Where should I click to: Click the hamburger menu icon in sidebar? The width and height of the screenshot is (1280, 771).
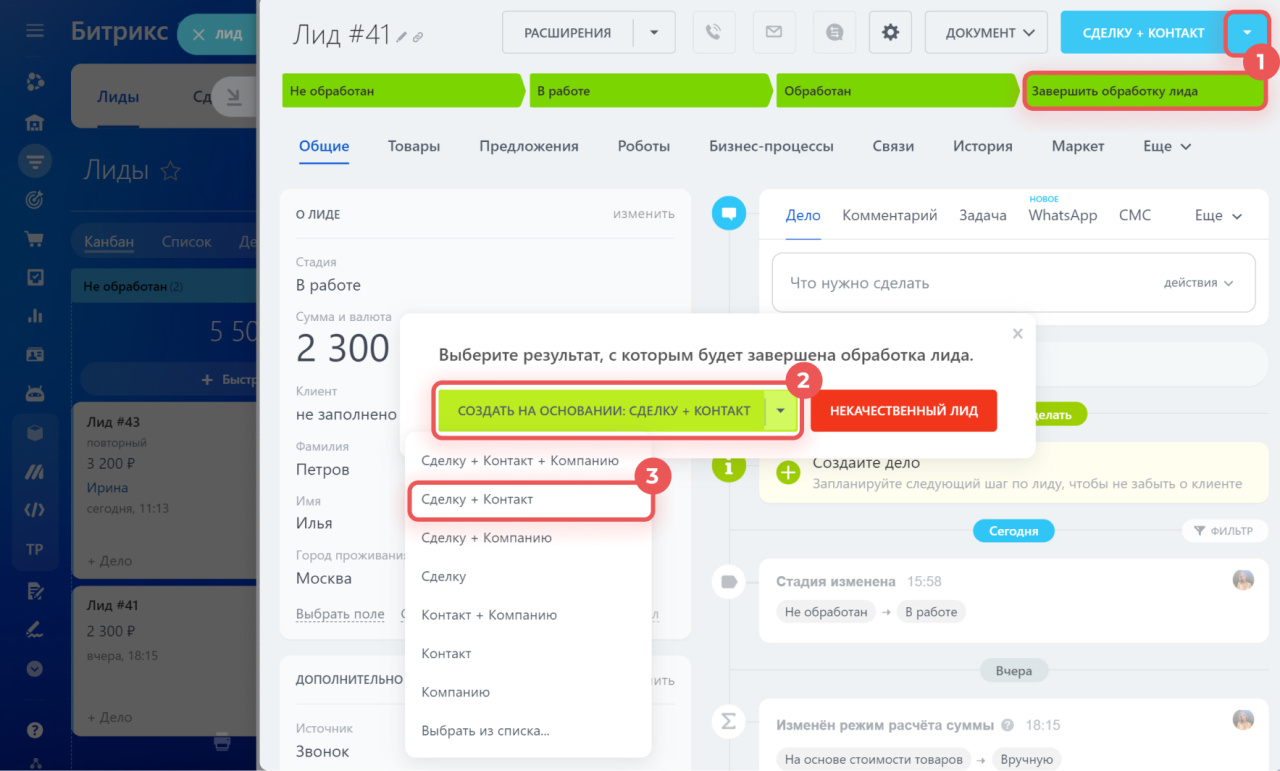pos(35,31)
